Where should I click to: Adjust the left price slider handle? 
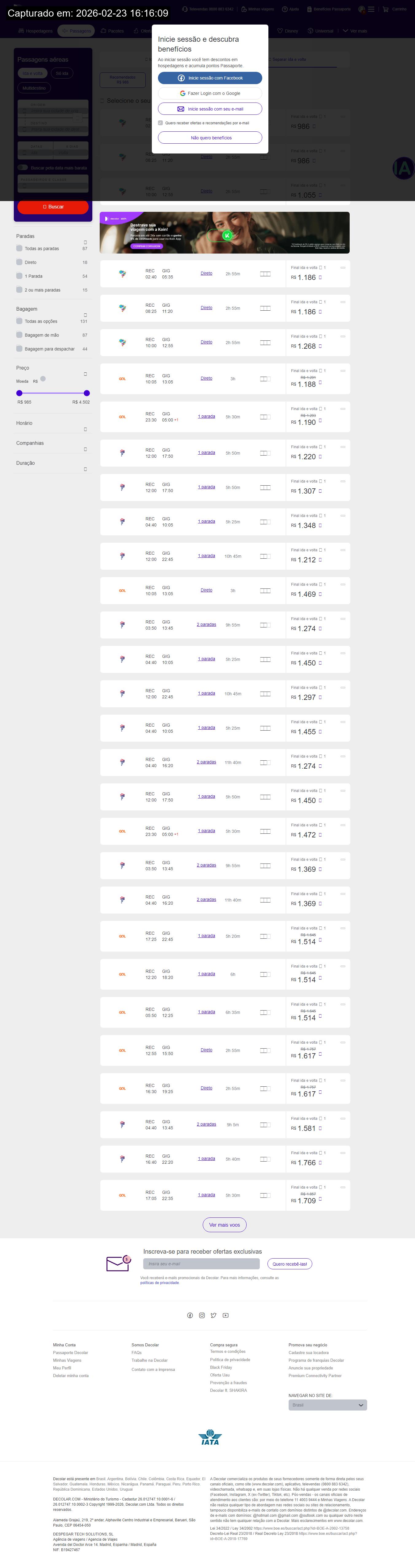click(x=19, y=393)
